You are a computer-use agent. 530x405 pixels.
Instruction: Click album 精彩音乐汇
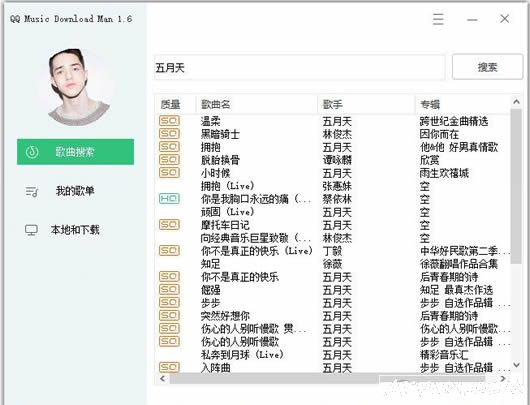(444, 355)
